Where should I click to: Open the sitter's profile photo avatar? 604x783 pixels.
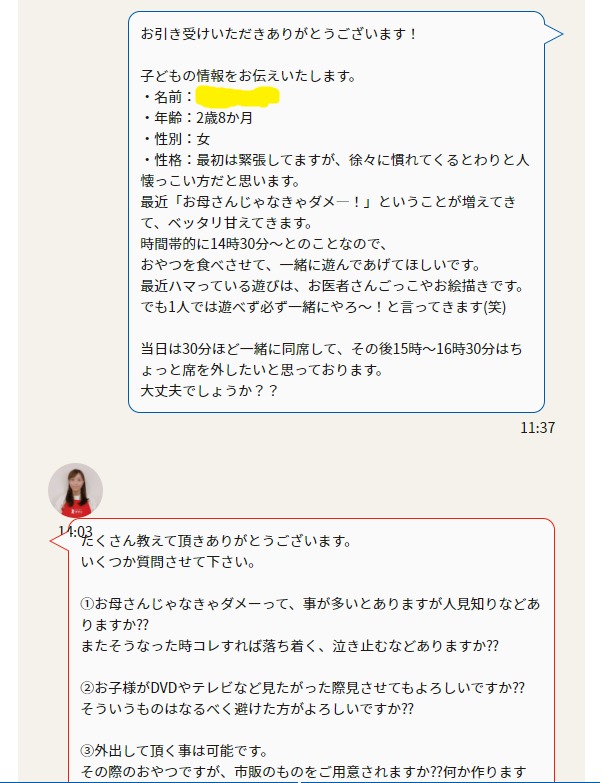click(75, 490)
